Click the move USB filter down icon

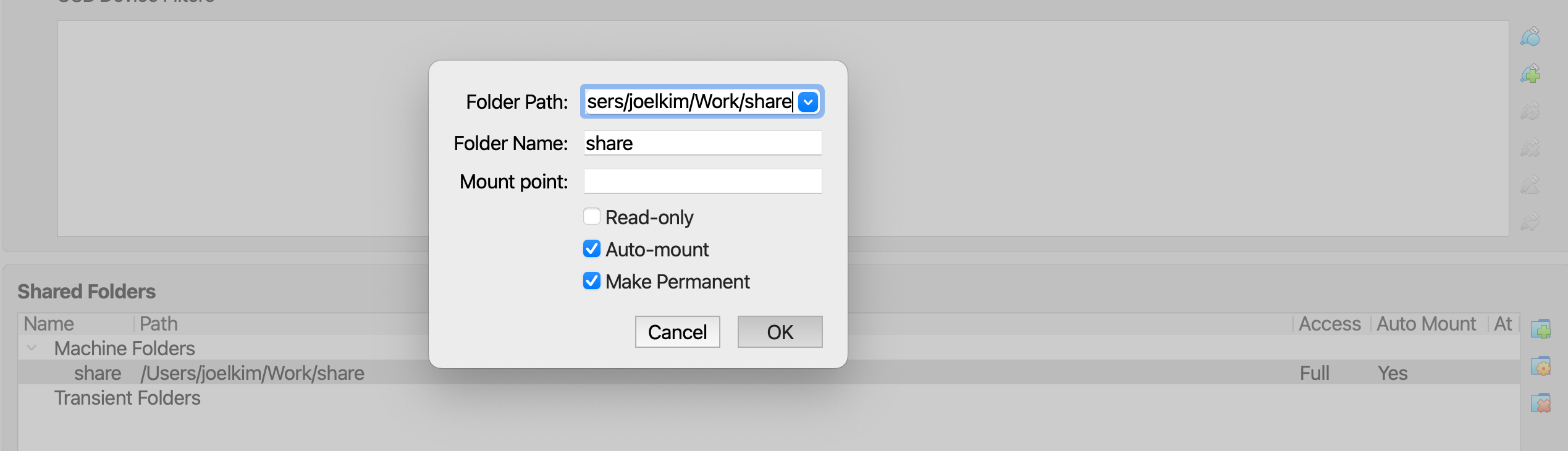pyautogui.click(x=1530, y=222)
